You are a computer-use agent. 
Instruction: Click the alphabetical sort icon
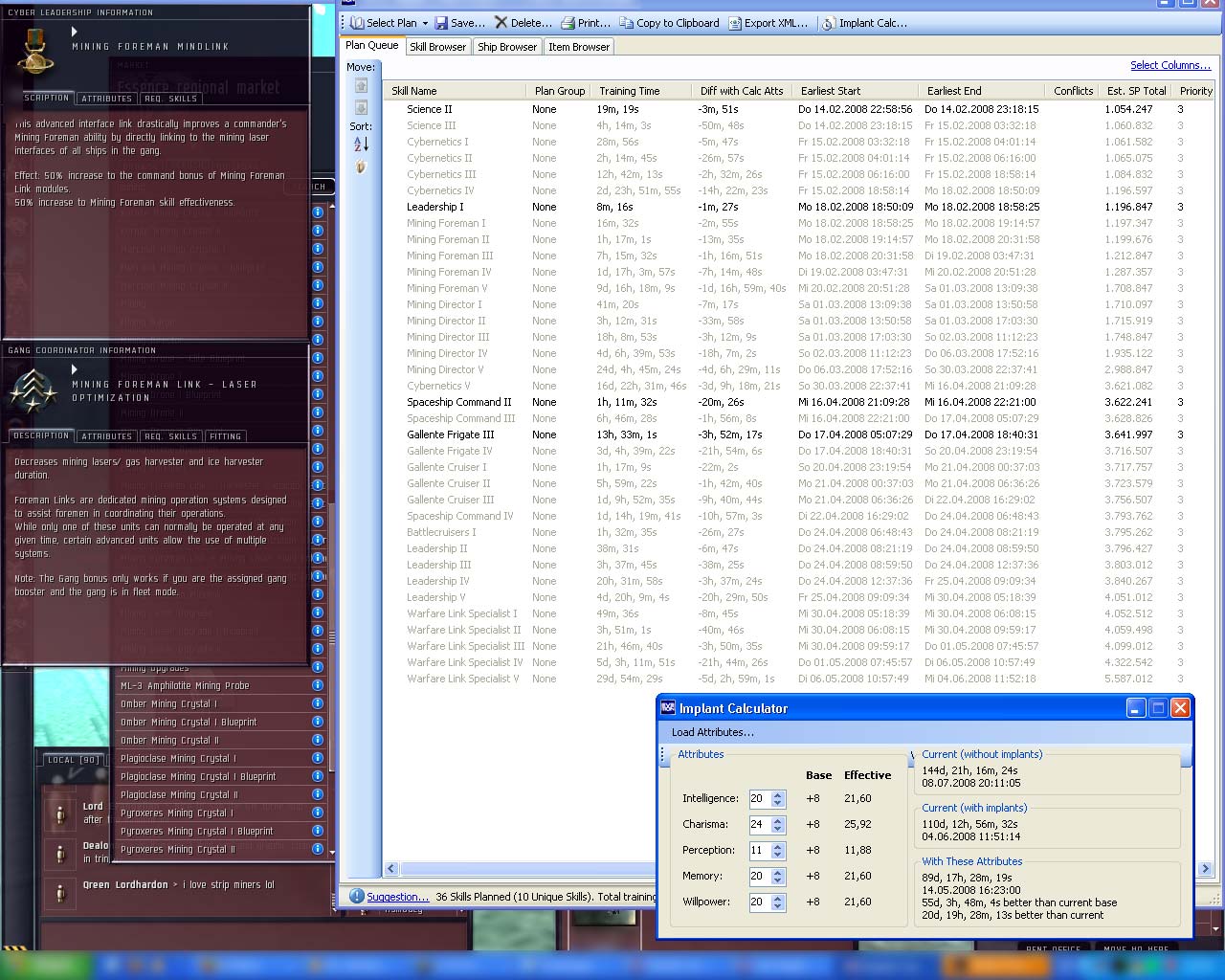(x=361, y=144)
